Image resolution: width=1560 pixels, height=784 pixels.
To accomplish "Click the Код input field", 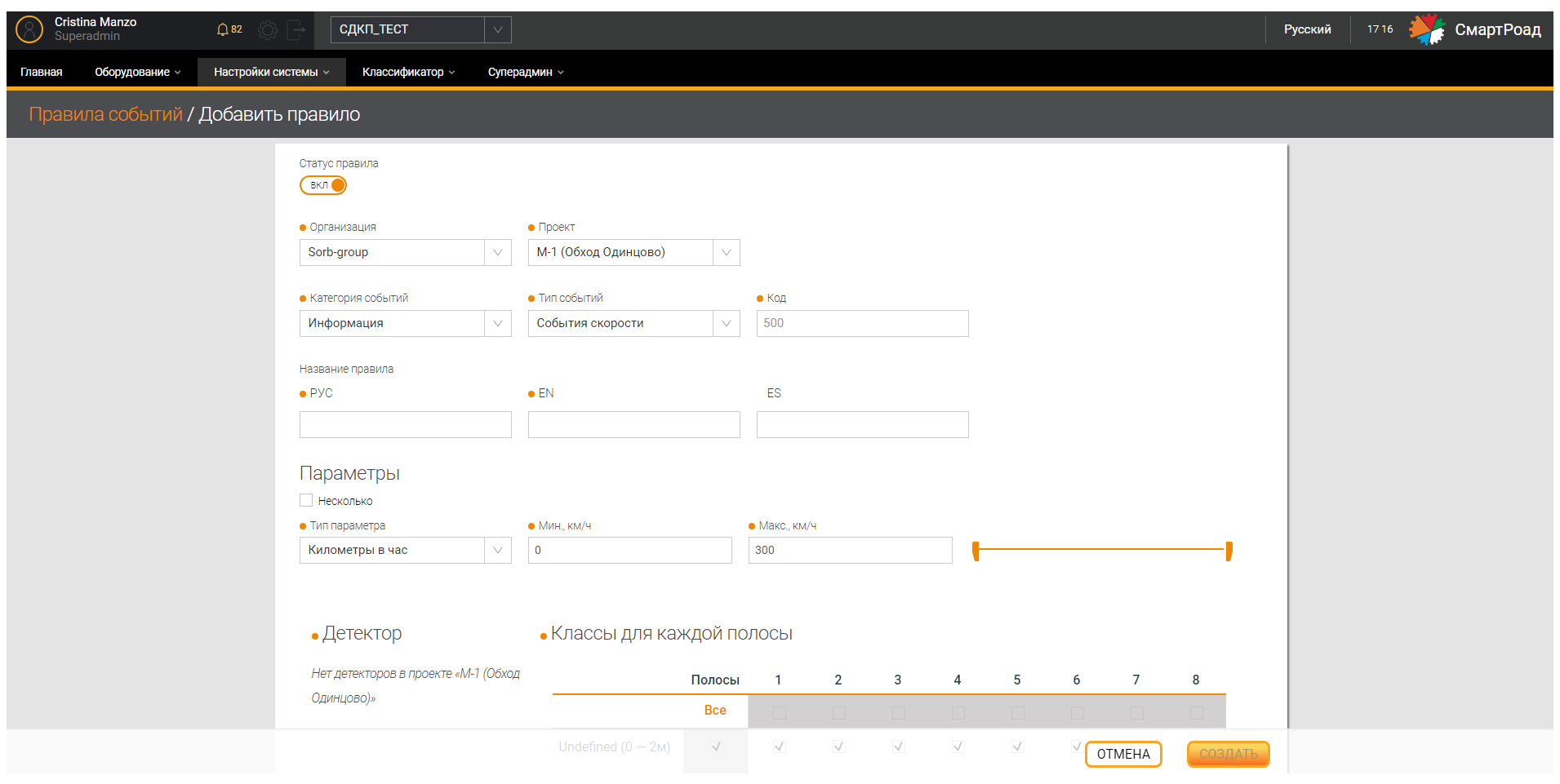I will coord(863,323).
